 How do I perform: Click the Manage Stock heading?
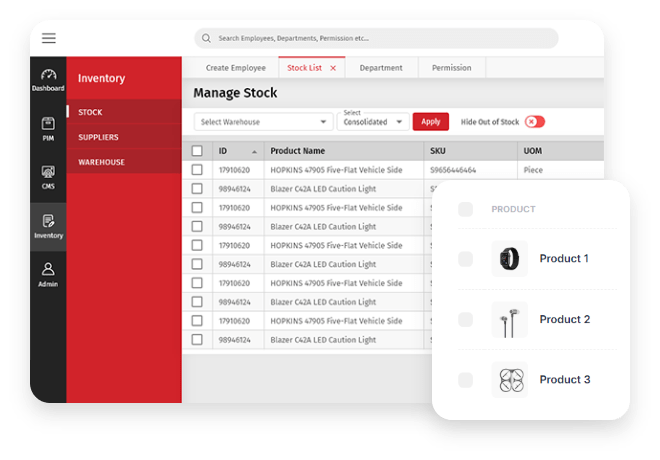tap(235, 93)
